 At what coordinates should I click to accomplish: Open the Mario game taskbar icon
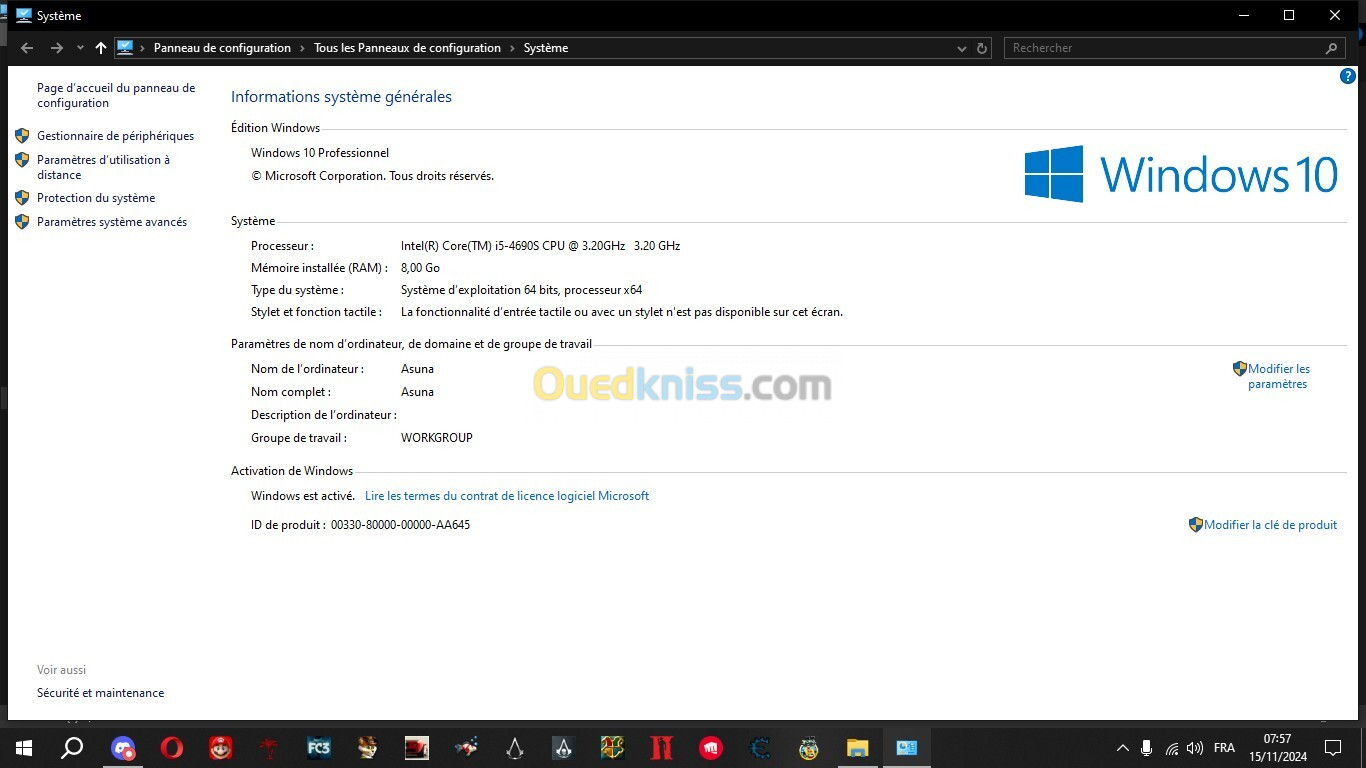pos(221,747)
